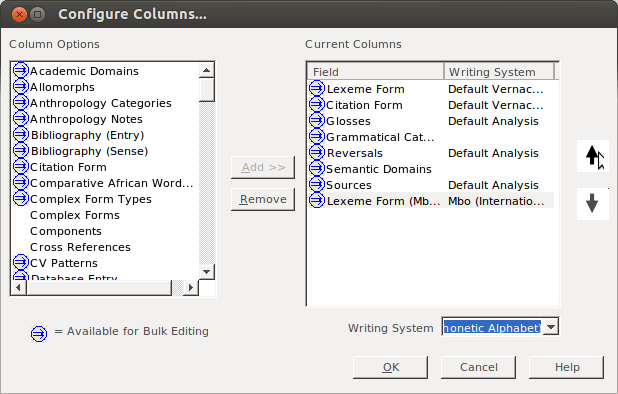Move selected column down with arrow
Viewport: 618px width, 394px height.
pos(592,204)
